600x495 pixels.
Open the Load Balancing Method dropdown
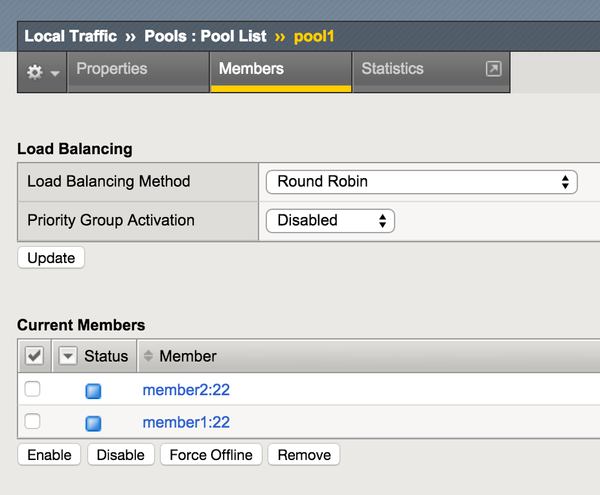(422, 182)
